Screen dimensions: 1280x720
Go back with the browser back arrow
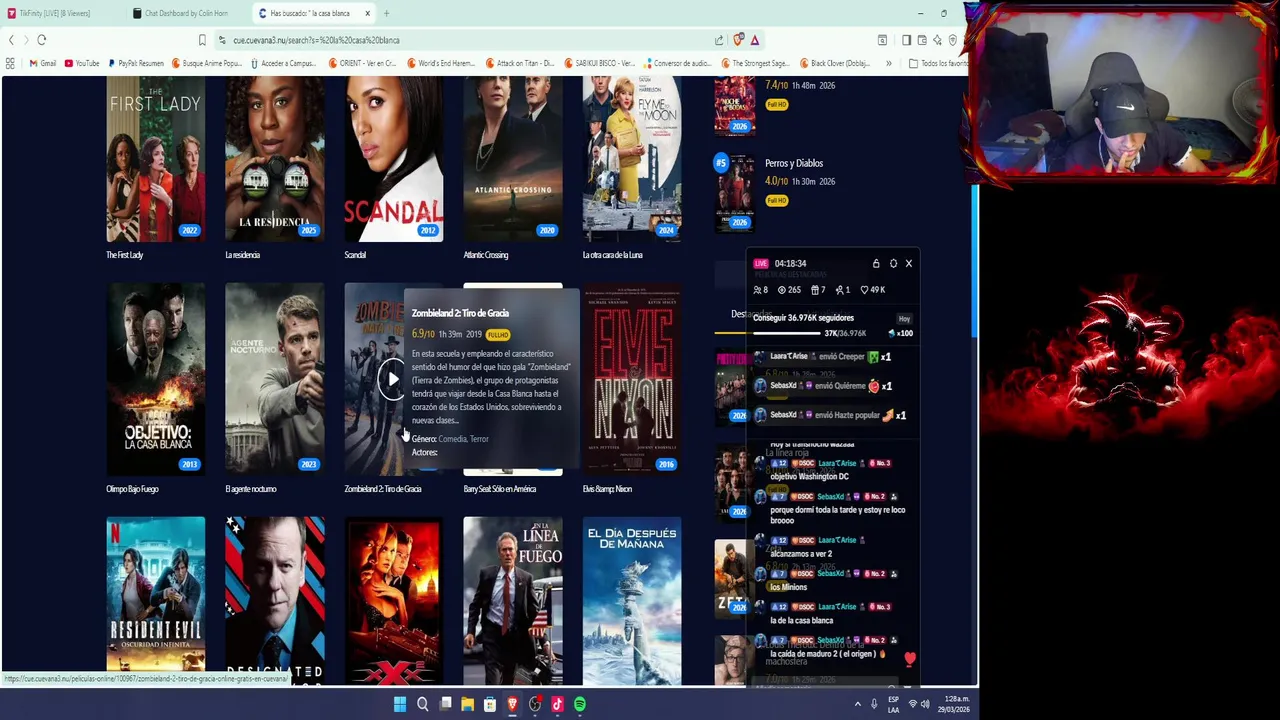tap(11, 40)
